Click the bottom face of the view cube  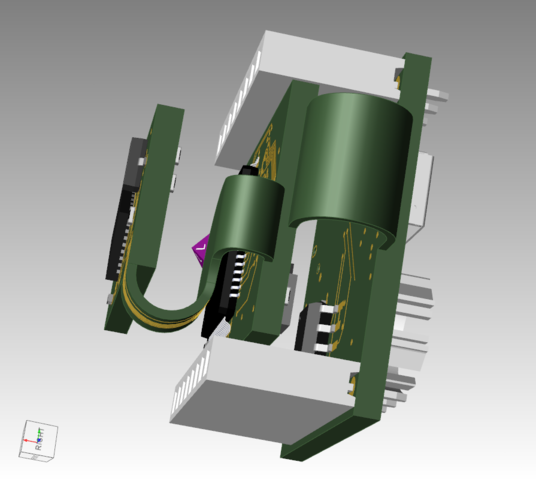click(x=36, y=457)
